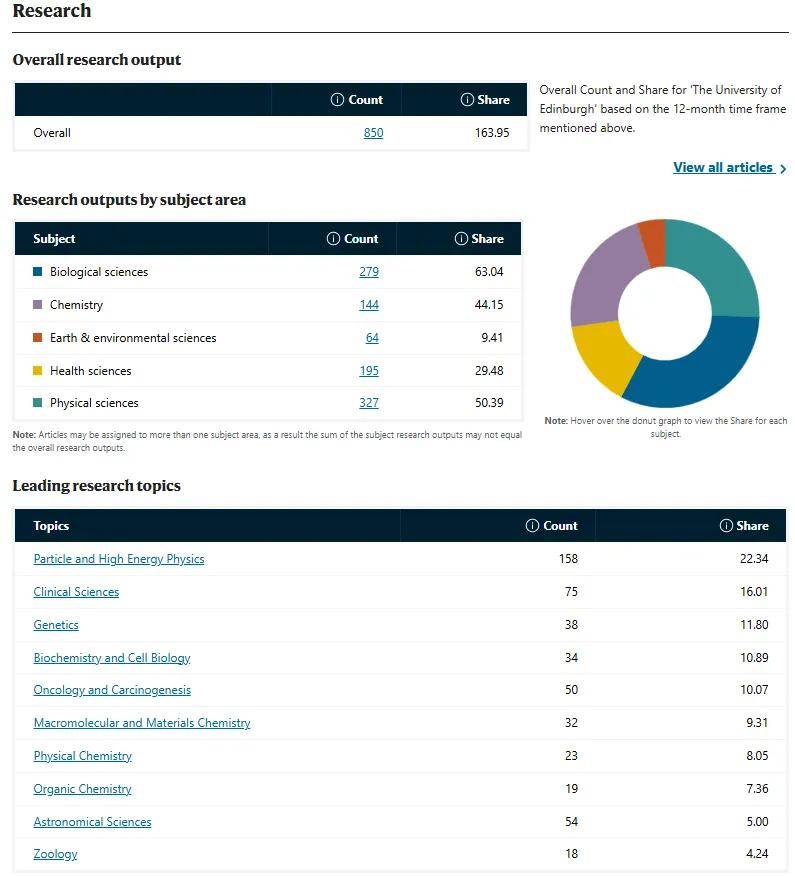Click info icon next to subject Count
Screen dimensions: 795x876
333,239
